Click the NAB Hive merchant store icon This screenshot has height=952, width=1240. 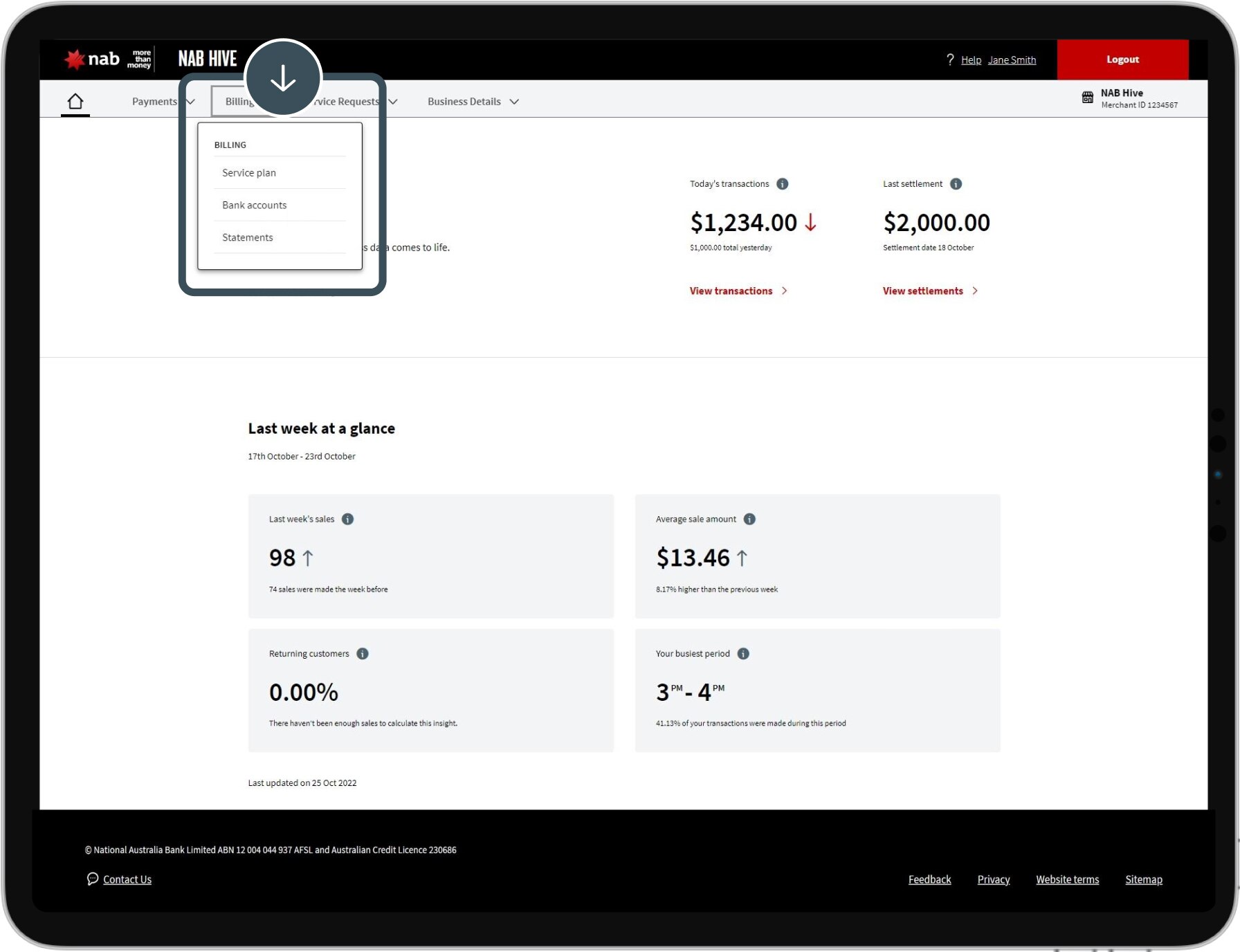tap(1087, 98)
